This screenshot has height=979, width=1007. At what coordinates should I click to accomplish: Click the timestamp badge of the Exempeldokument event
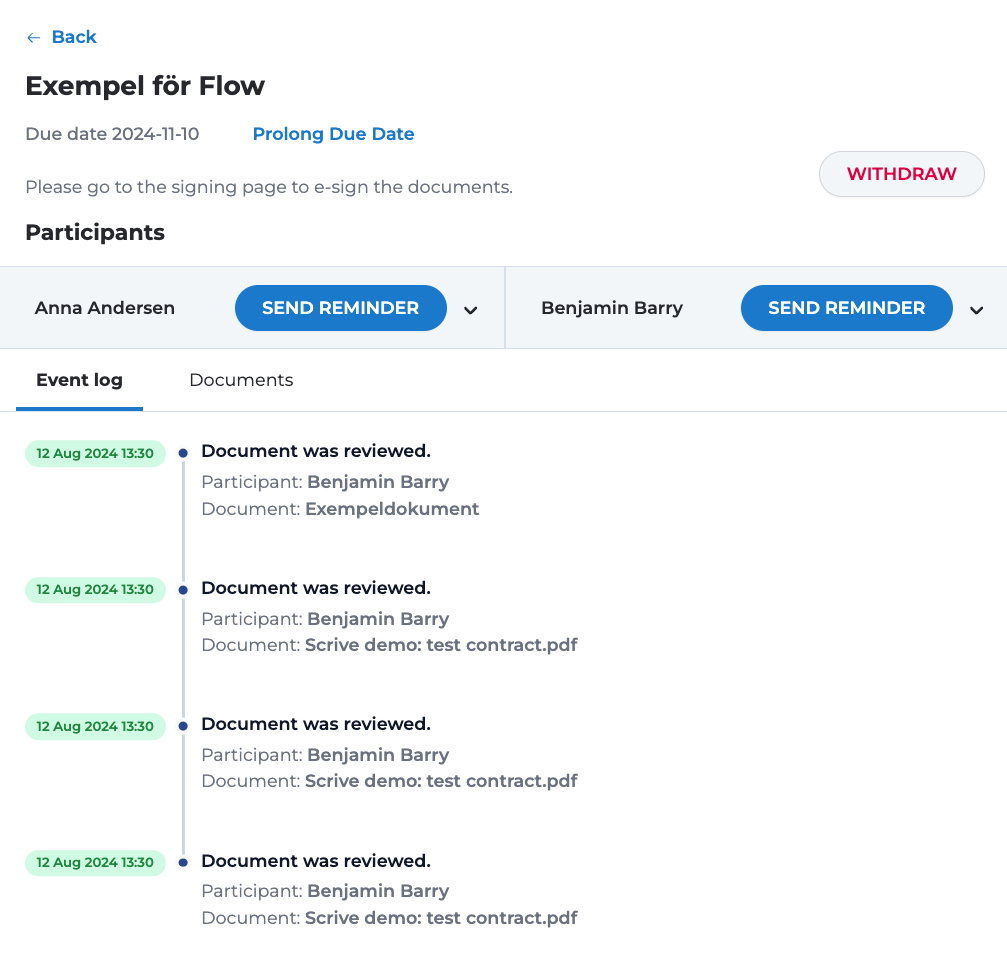click(95, 453)
